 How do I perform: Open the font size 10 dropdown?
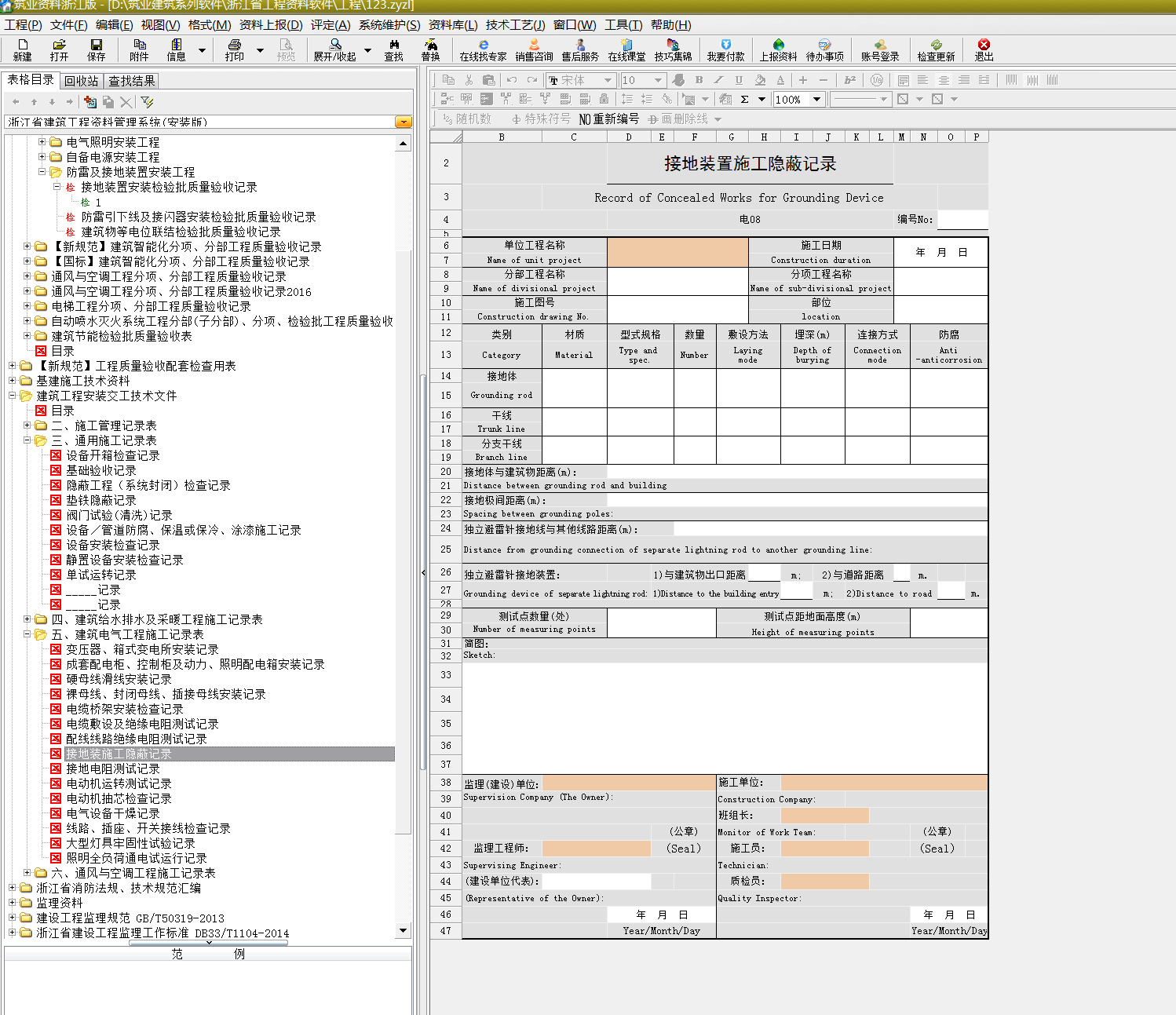pos(658,80)
